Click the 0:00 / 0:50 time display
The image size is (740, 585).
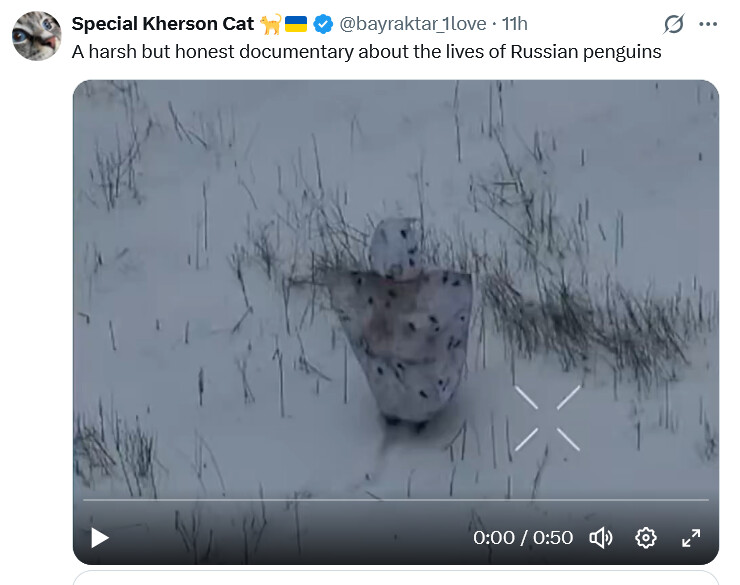523,538
